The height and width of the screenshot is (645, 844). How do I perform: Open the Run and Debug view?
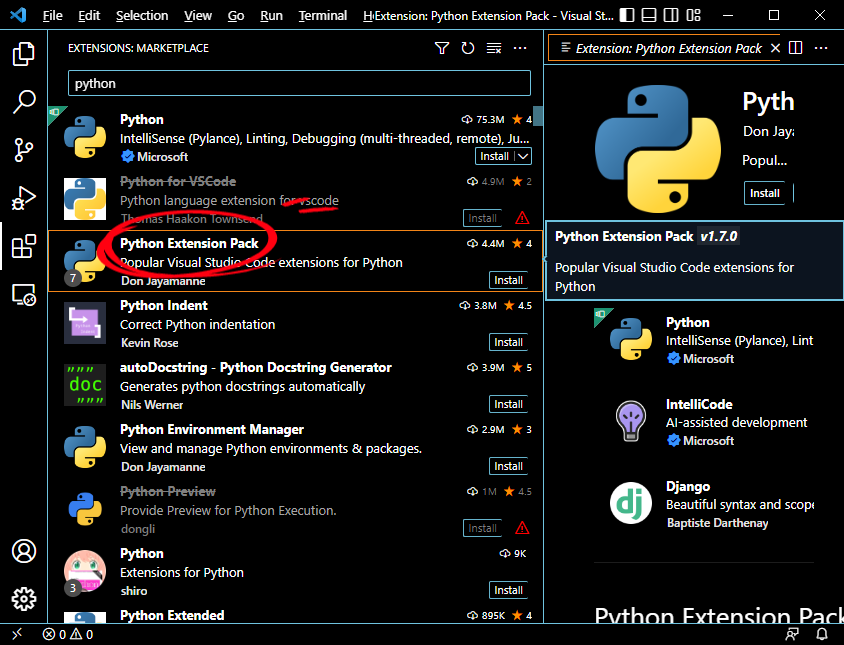point(24,198)
